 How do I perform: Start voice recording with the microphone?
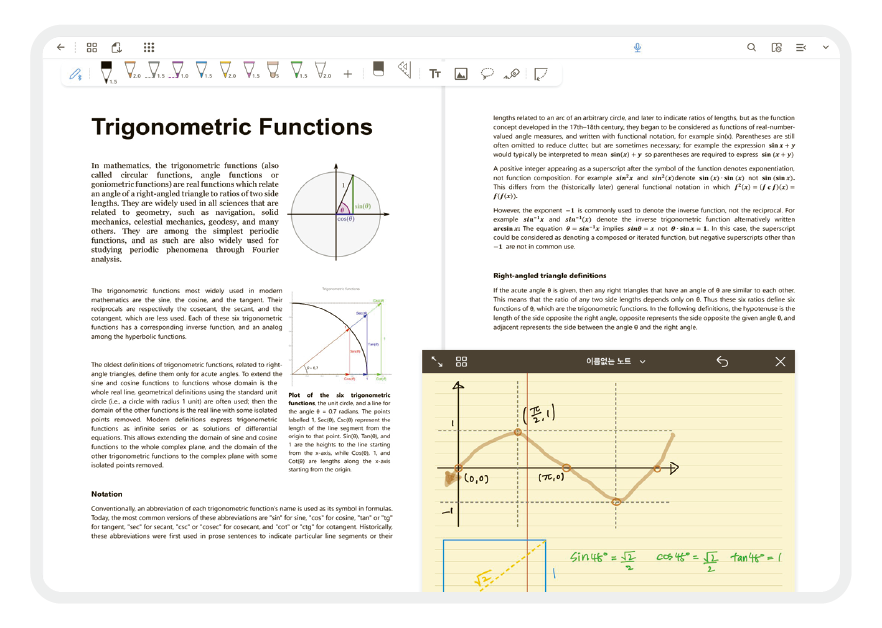pyautogui.click(x=637, y=47)
